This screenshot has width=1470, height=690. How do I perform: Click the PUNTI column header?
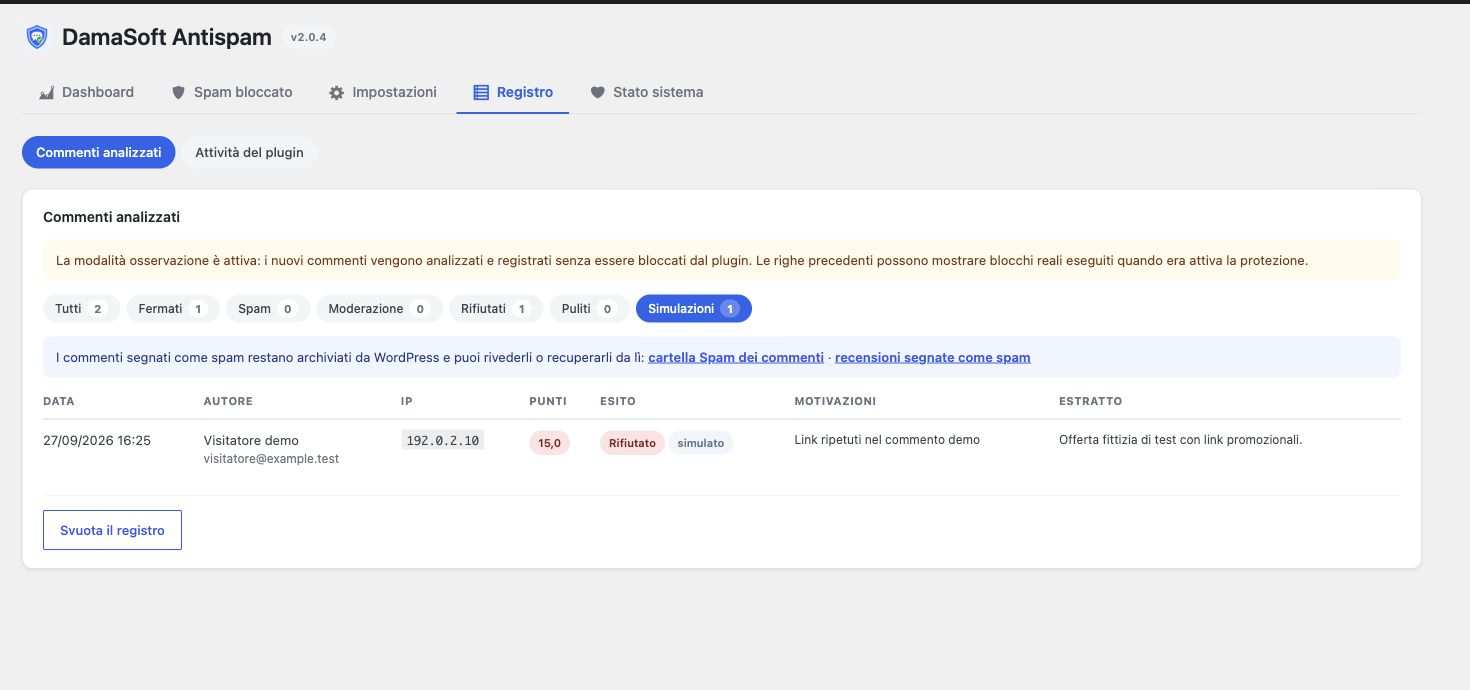pyautogui.click(x=548, y=401)
